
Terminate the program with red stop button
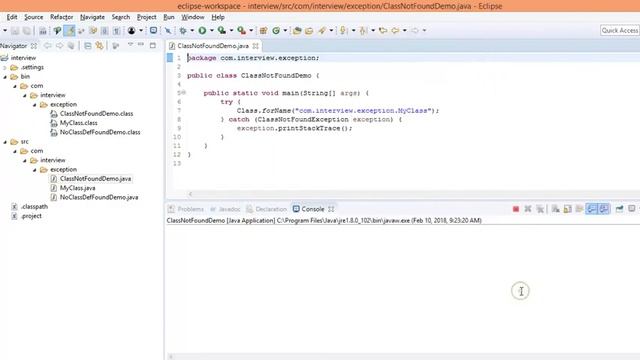click(516, 209)
